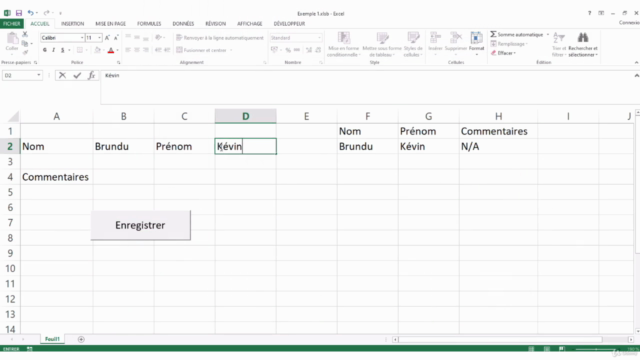Image resolution: width=640 pixels, height=360 pixels.
Task: Click the copy icon in Presse-papiers
Action: (x=25, y=43)
